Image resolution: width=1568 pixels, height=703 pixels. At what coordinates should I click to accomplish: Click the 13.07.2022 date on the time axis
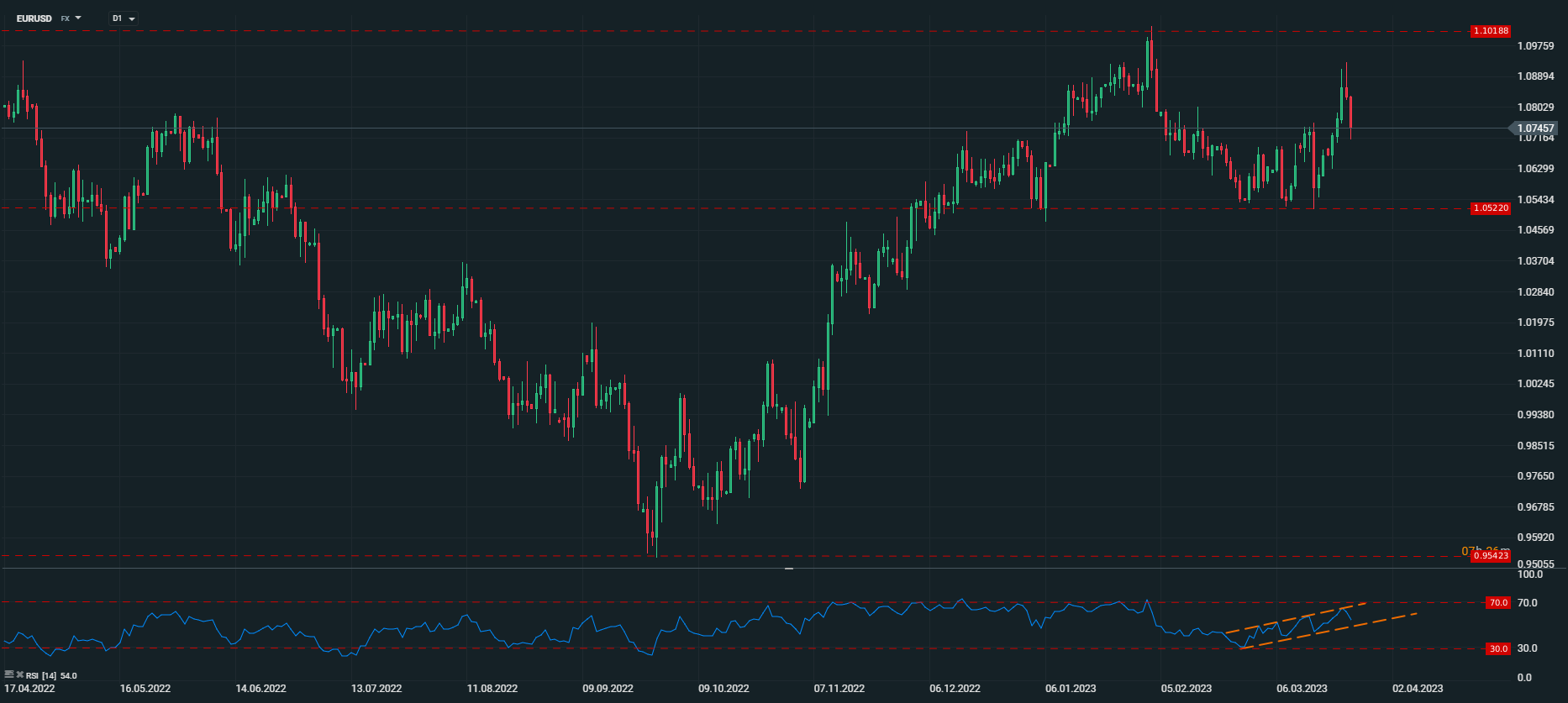376,689
